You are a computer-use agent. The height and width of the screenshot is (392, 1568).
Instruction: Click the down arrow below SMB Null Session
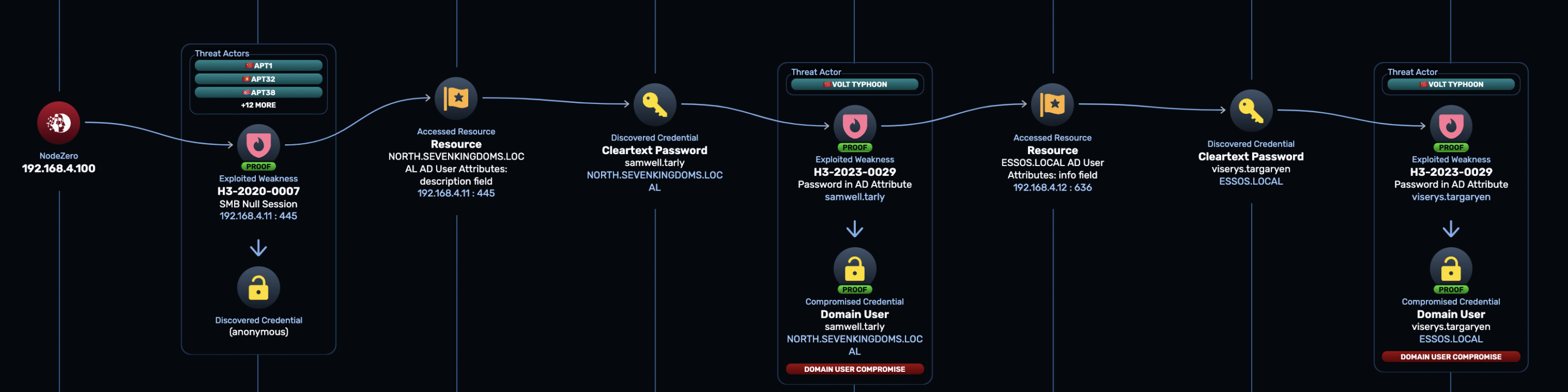258,248
